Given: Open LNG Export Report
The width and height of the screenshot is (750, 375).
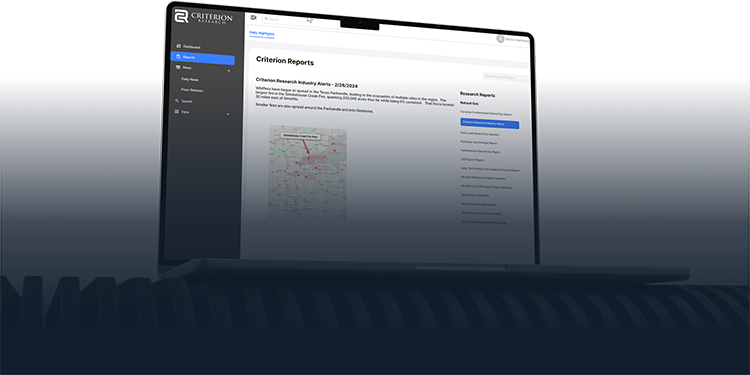Looking at the screenshot, I should (x=473, y=160).
